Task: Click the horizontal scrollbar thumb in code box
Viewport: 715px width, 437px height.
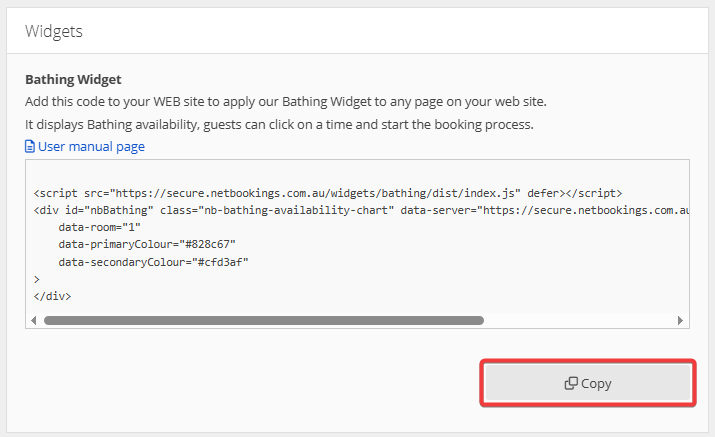Action: click(x=264, y=320)
